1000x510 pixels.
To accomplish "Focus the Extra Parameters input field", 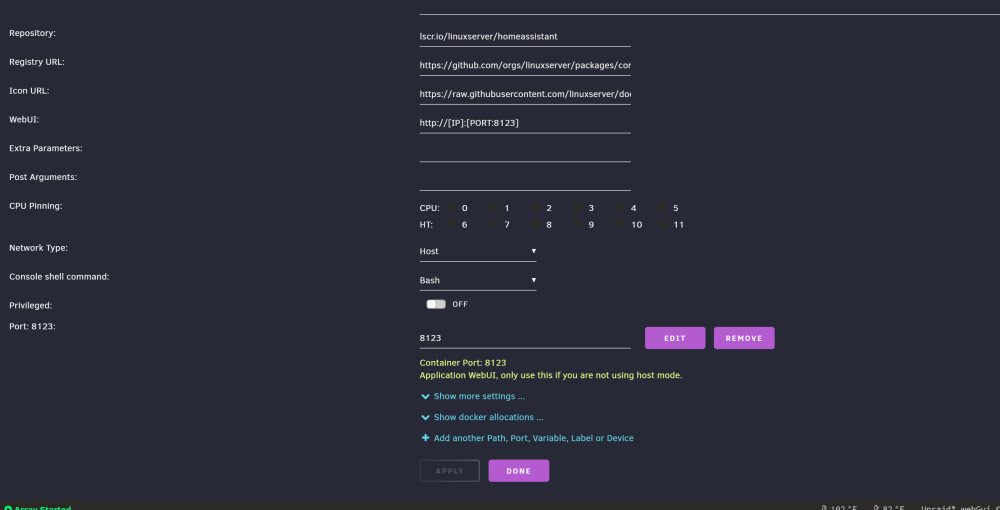I will (x=525, y=152).
